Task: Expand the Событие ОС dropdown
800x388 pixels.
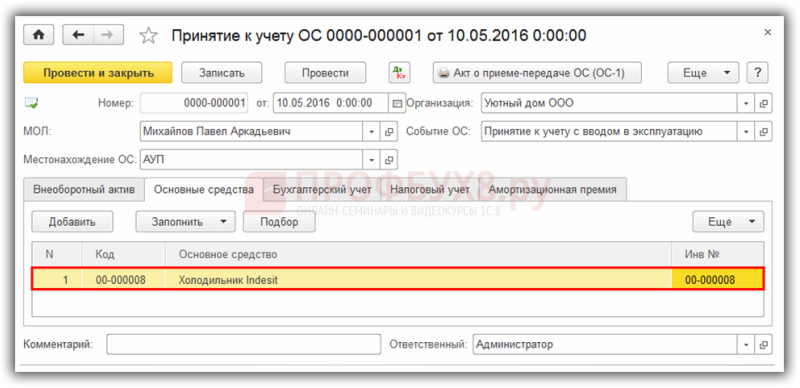Action: point(746,132)
